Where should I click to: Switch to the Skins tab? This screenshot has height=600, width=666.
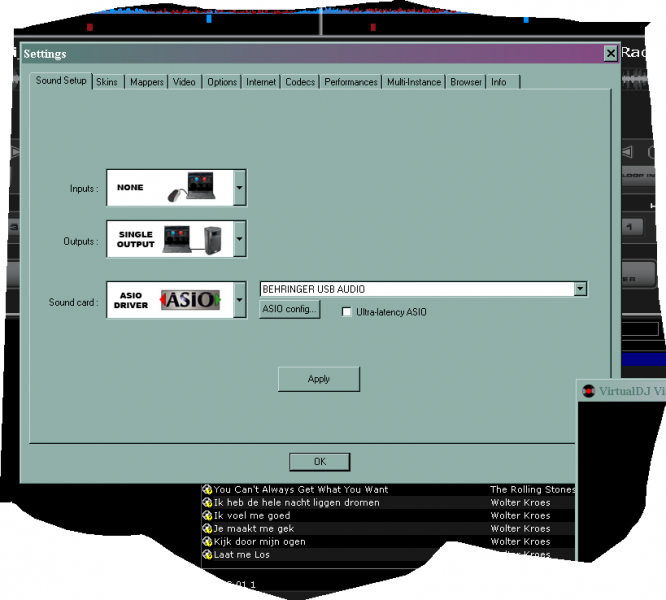tap(107, 82)
